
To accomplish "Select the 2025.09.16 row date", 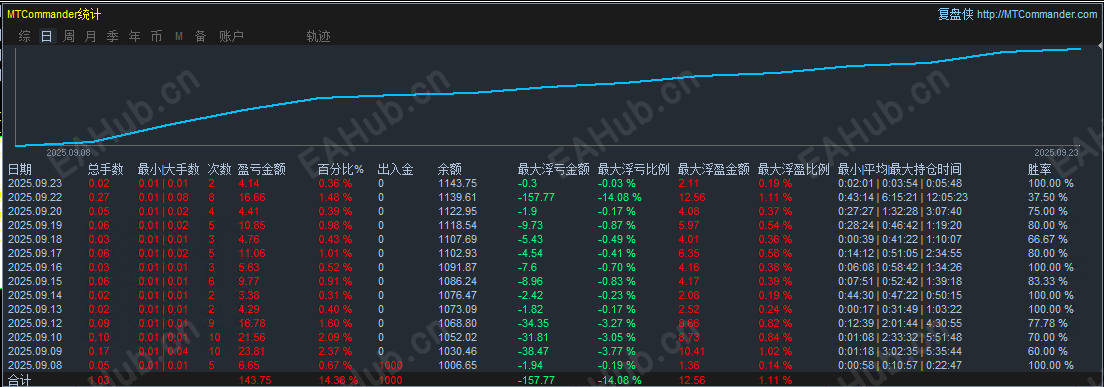I will 35,267.
